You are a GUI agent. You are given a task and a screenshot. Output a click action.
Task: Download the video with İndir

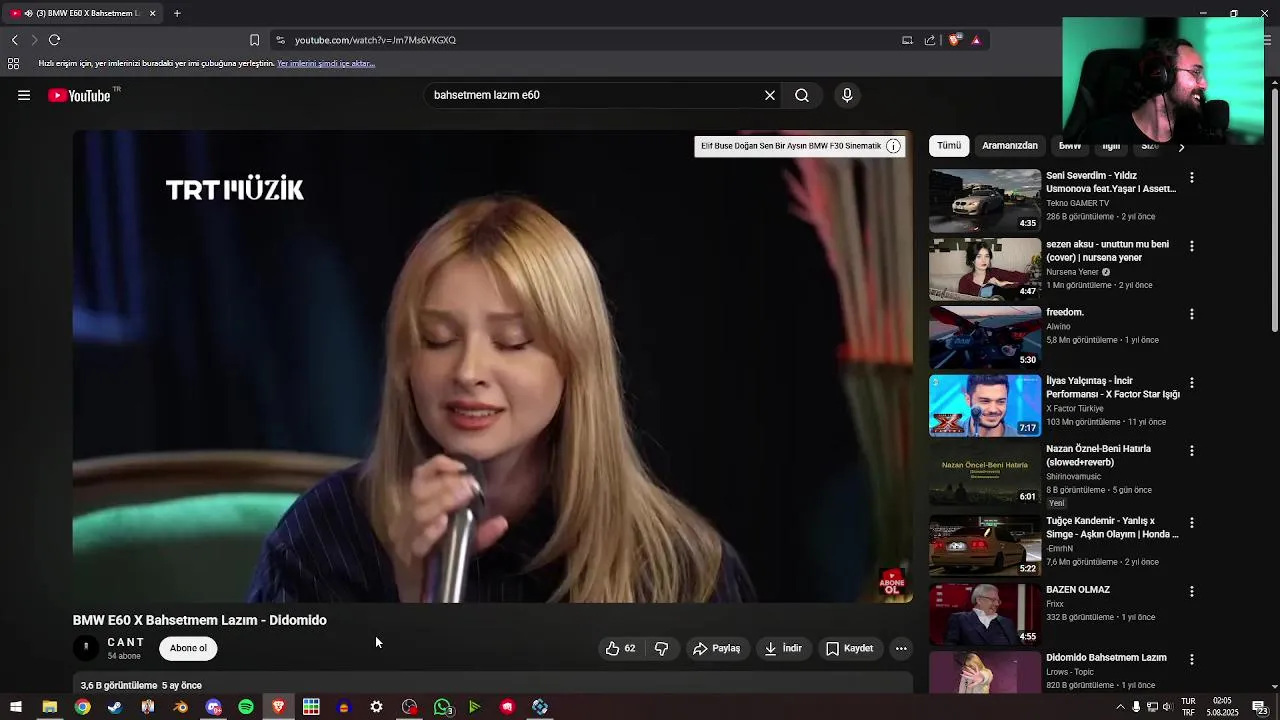tap(783, 648)
